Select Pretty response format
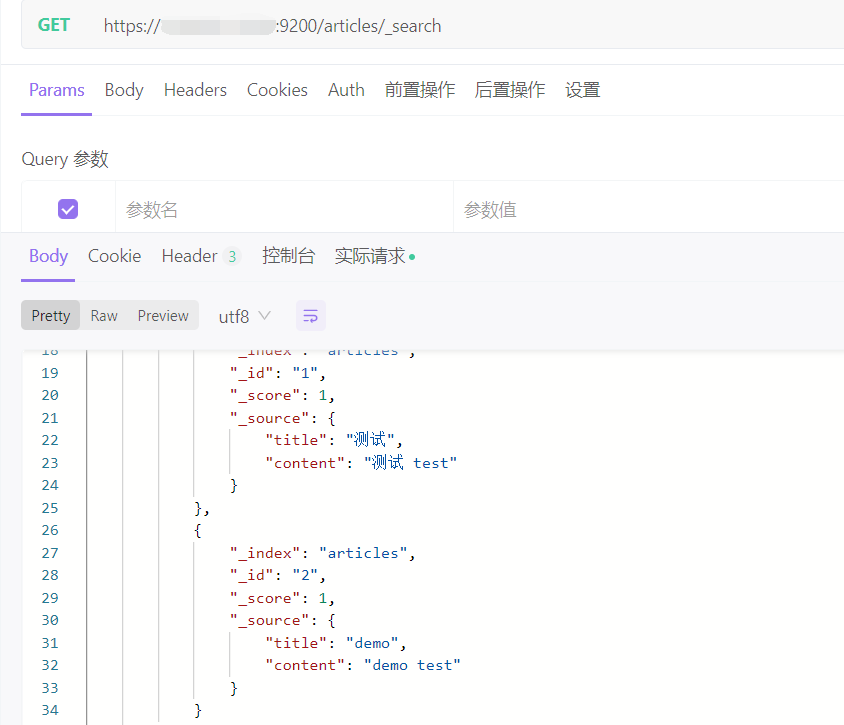This screenshot has height=725, width=844. click(51, 316)
